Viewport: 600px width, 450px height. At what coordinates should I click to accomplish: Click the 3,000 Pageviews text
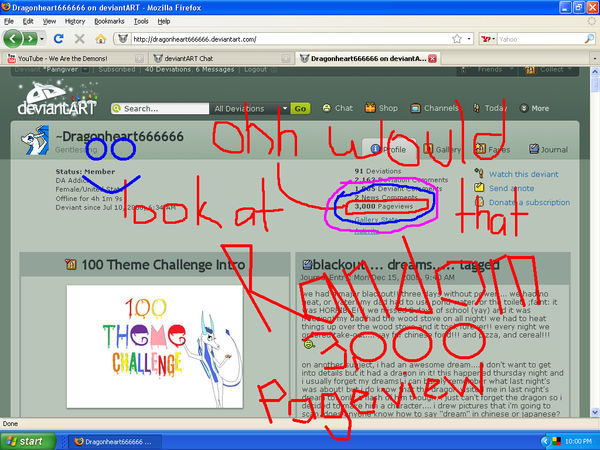384,206
